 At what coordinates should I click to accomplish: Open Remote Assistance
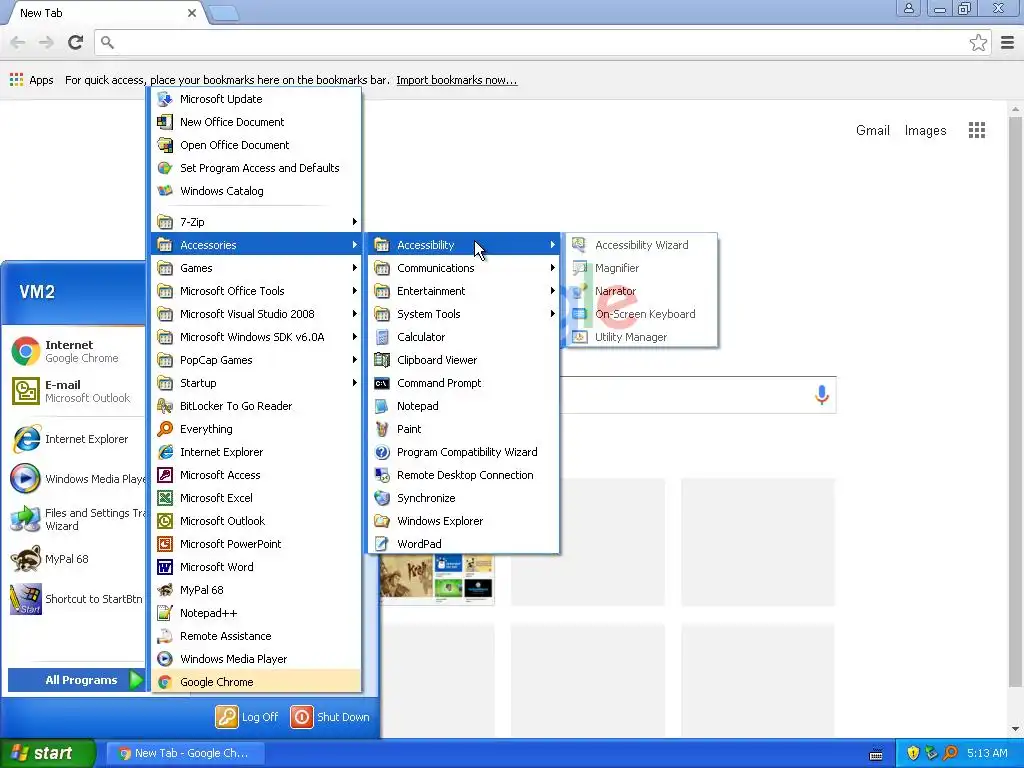click(256, 636)
